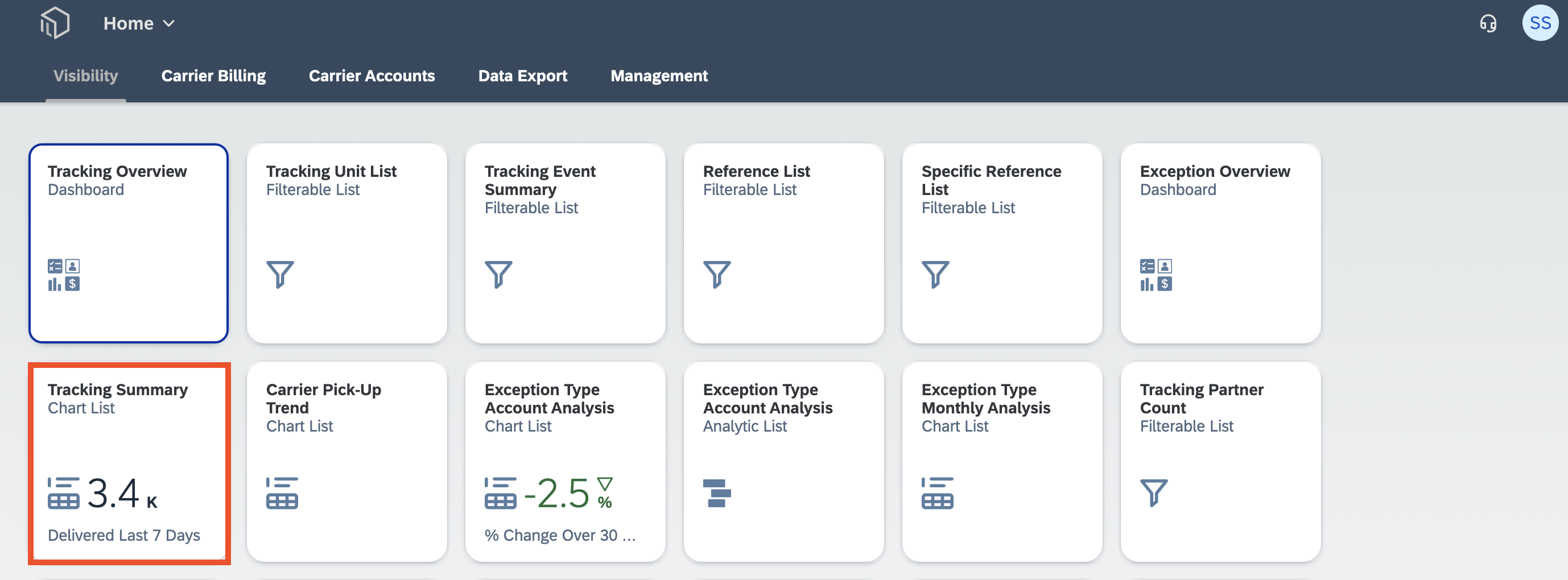Open the Tracking Event Summary tile
1568x580 pixels.
(566, 243)
